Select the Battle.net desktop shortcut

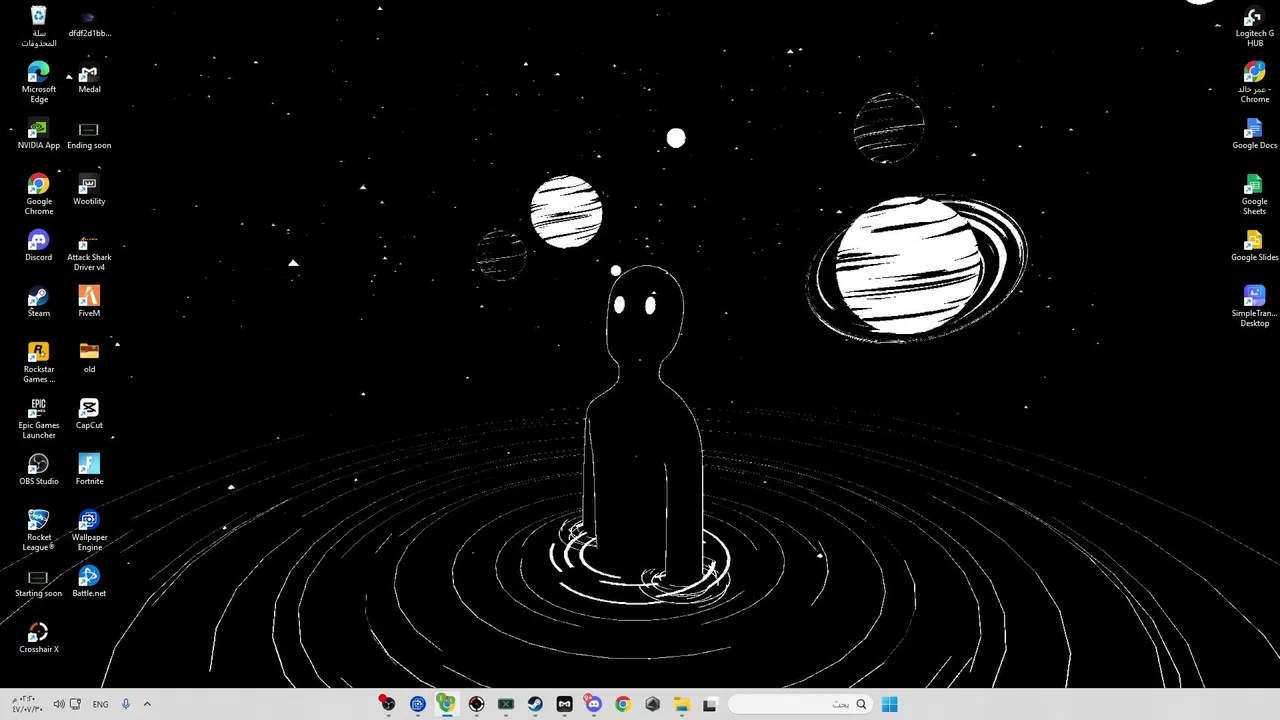(x=89, y=582)
